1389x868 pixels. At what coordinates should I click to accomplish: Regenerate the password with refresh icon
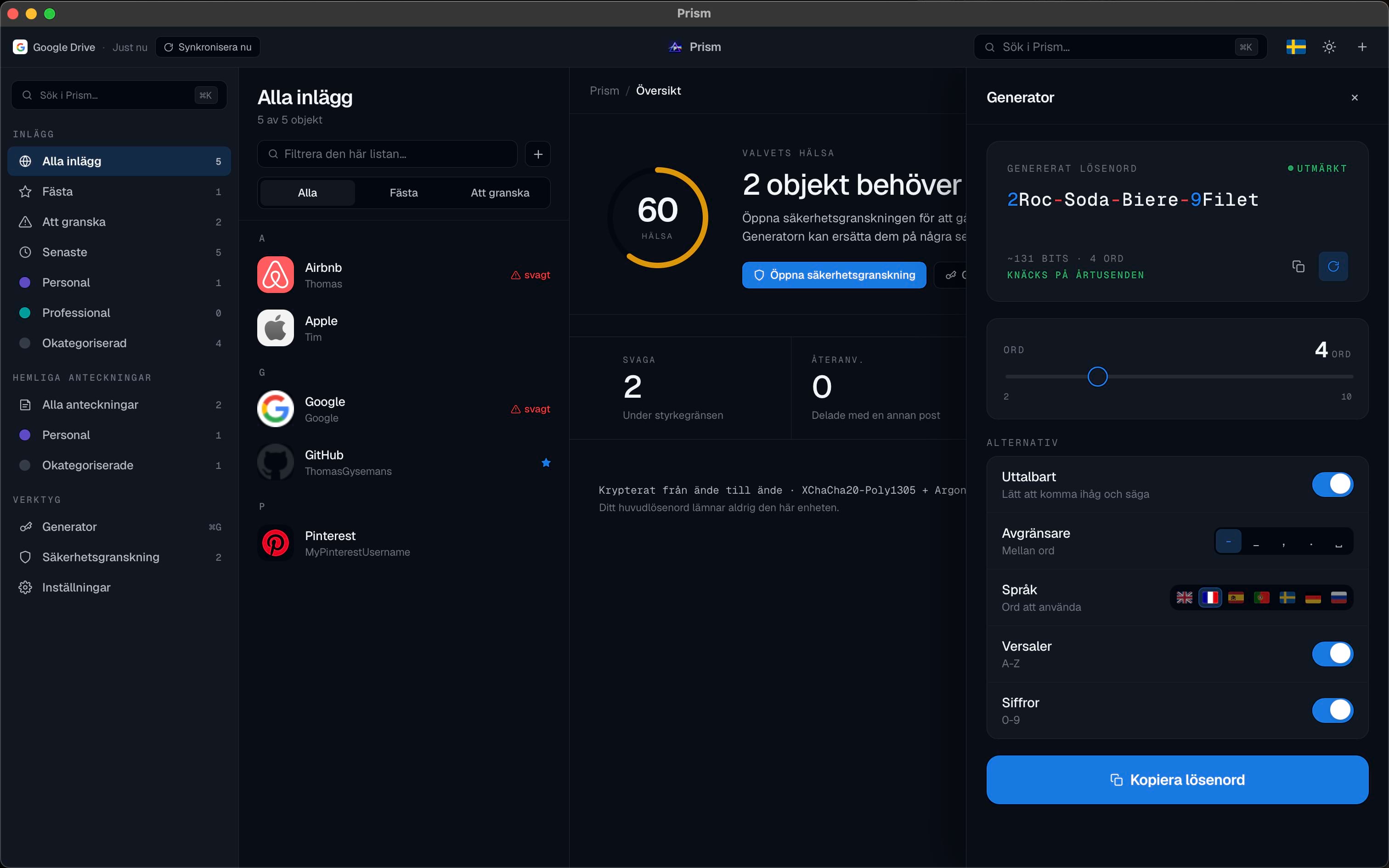(1333, 266)
